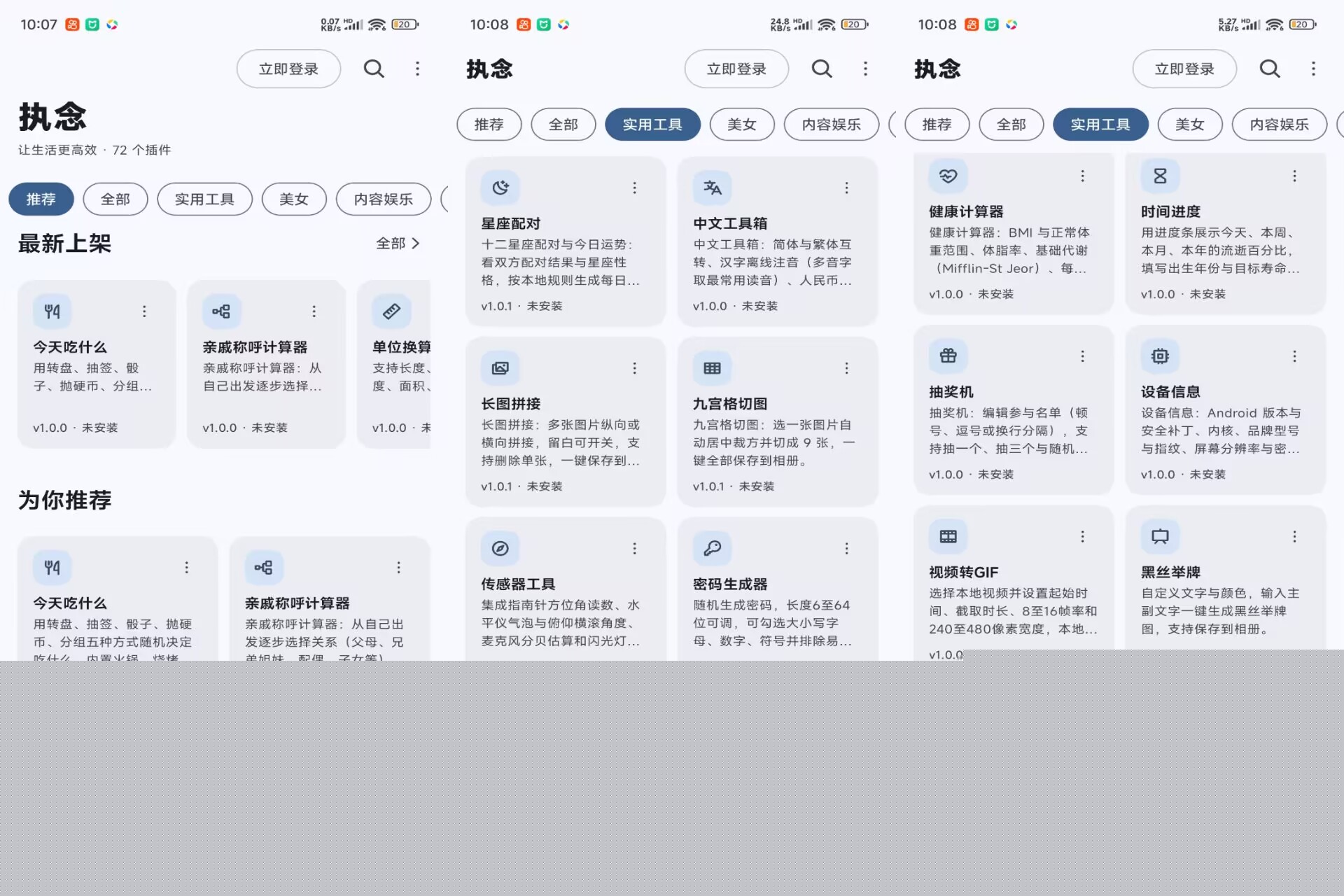Click the '72 个插件' subtitle text

[x=141, y=150]
